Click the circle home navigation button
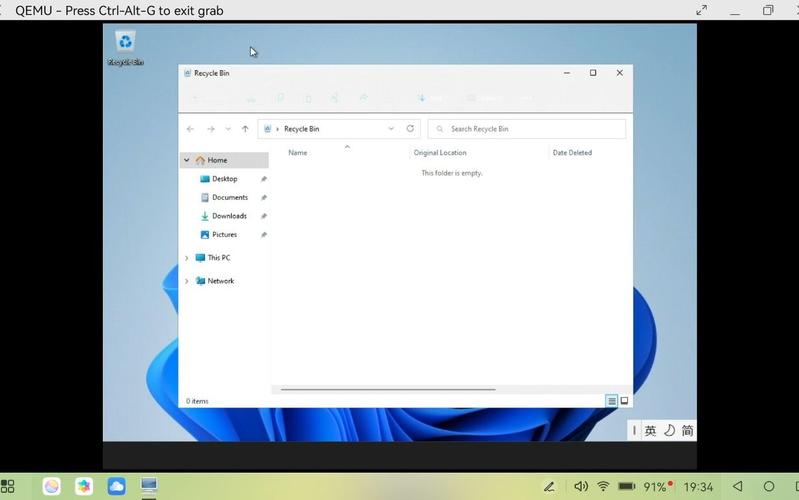This screenshot has width=799, height=500. click(769, 486)
